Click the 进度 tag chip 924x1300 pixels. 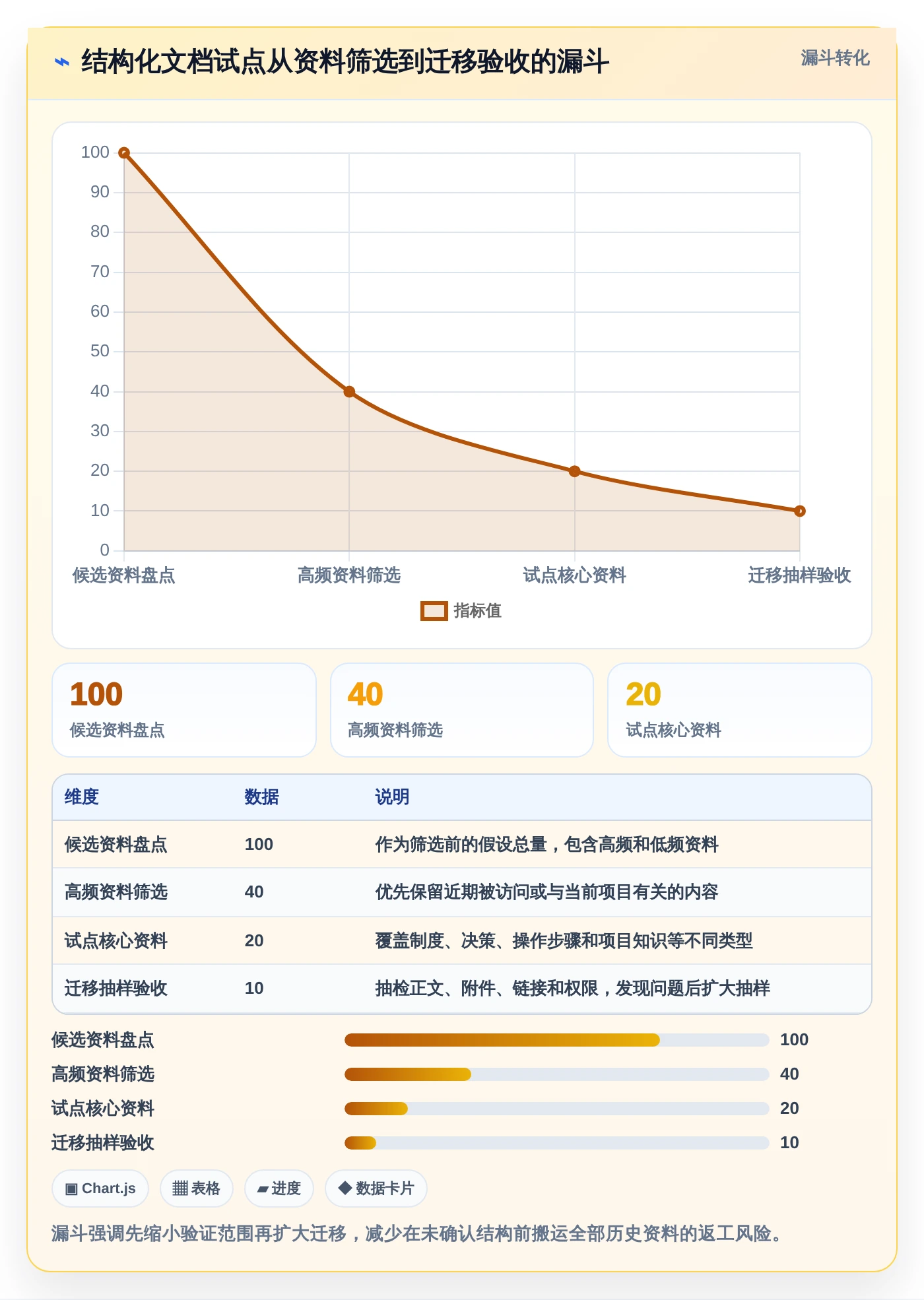pos(279,1188)
